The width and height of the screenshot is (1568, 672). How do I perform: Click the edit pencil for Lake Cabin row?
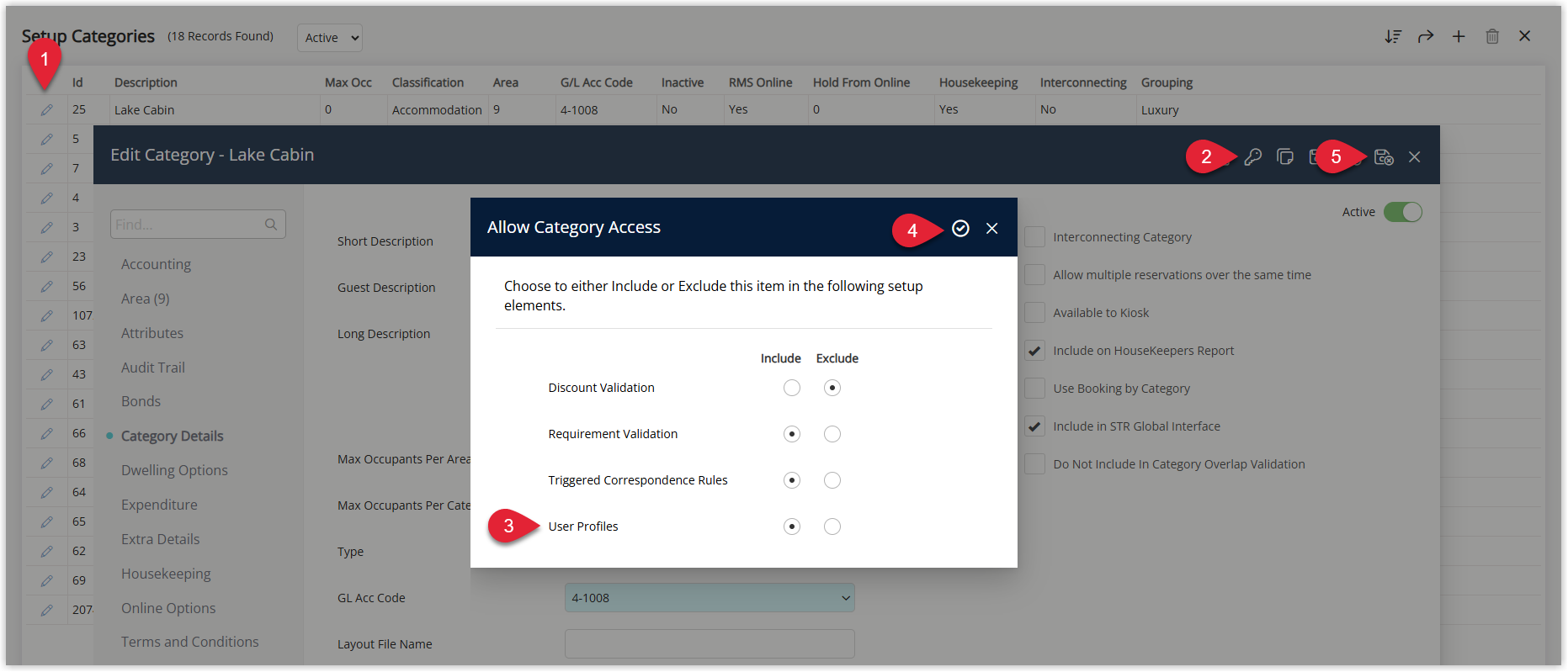tap(47, 109)
